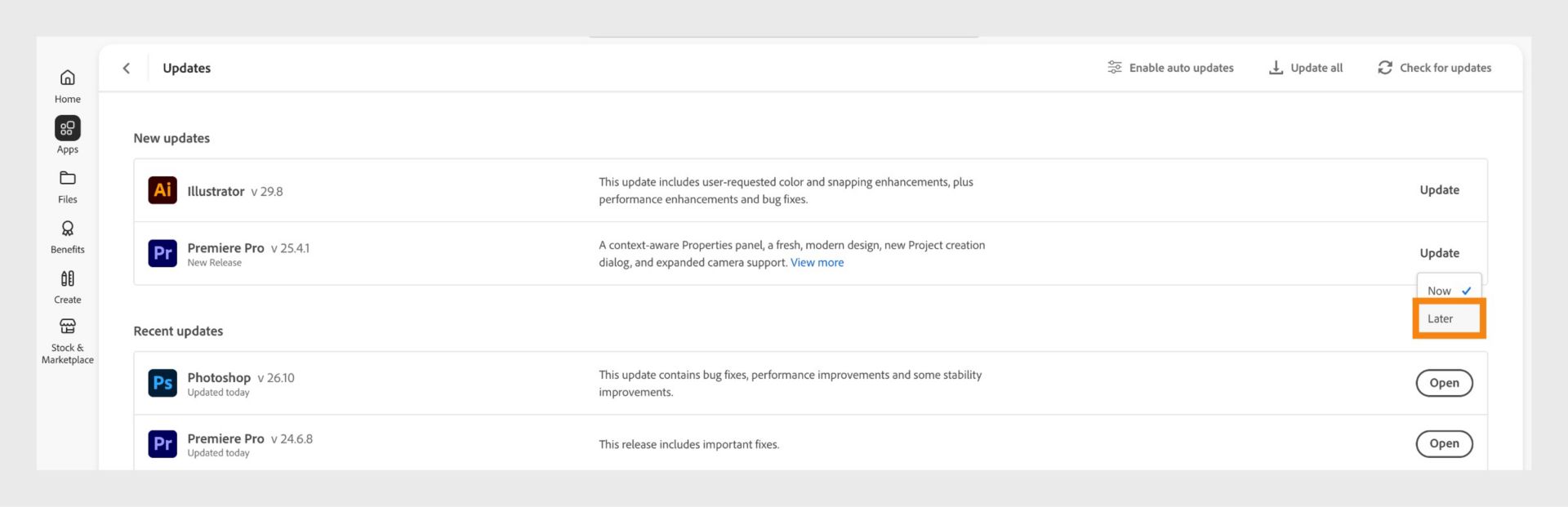The width and height of the screenshot is (1568, 507).
Task: Enable auto updates
Action: pyautogui.click(x=1169, y=68)
